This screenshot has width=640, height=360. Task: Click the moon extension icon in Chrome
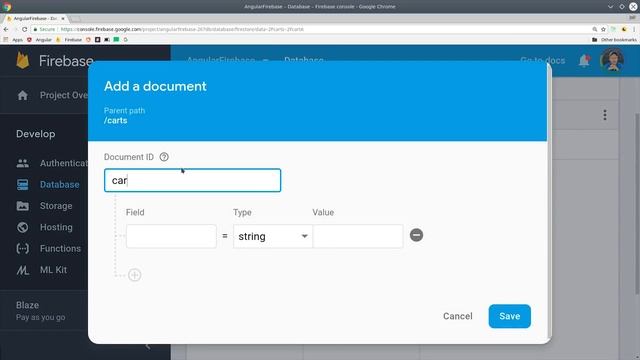click(624, 29)
